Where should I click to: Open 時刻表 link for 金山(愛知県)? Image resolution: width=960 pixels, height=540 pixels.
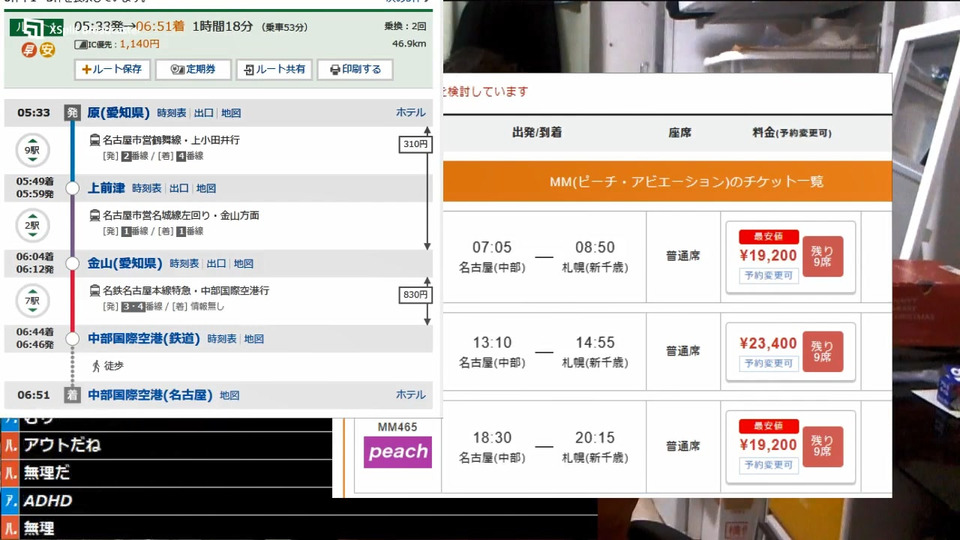point(184,263)
